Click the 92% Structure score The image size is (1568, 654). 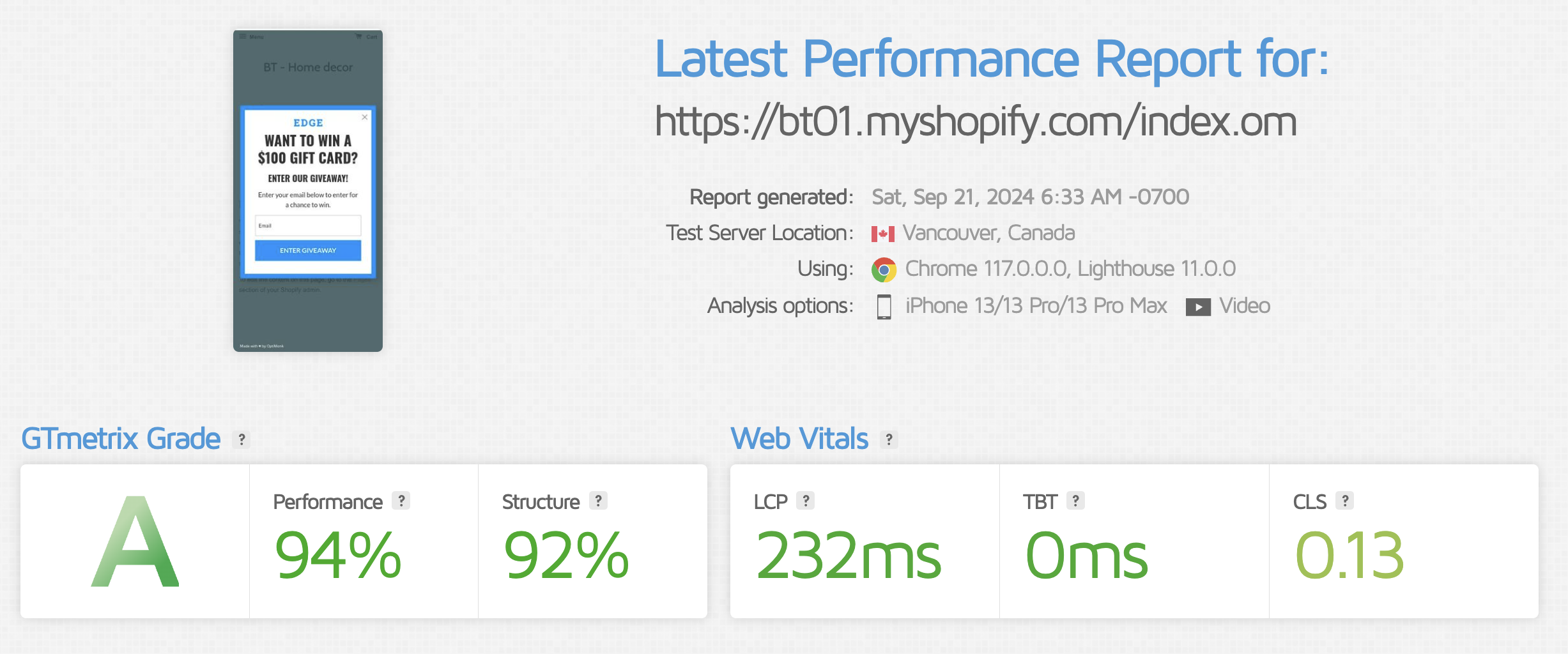(566, 556)
